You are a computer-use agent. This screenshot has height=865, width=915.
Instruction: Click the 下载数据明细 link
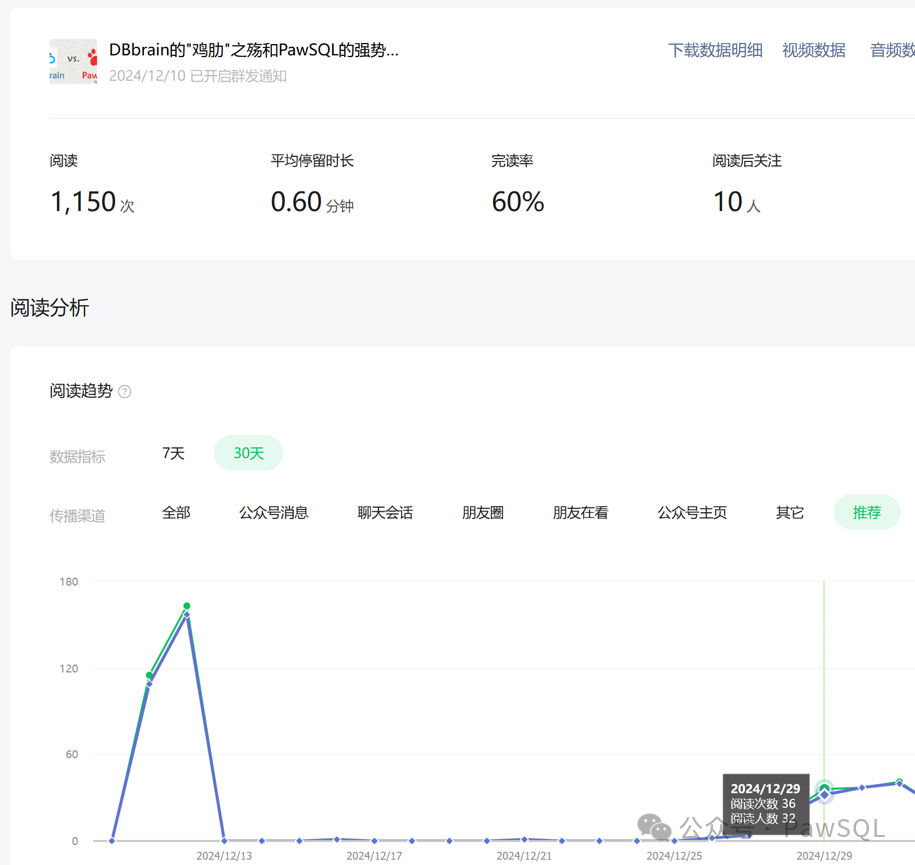tap(715, 50)
